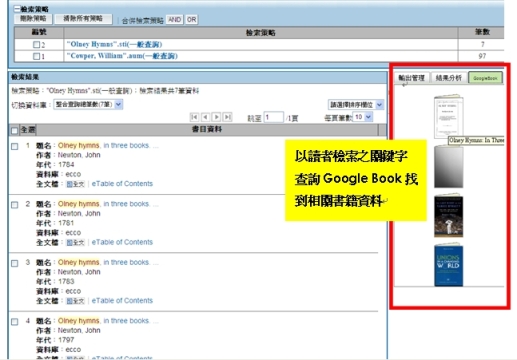Open 圖全文 full-text icon for result 2

[75, 243]
